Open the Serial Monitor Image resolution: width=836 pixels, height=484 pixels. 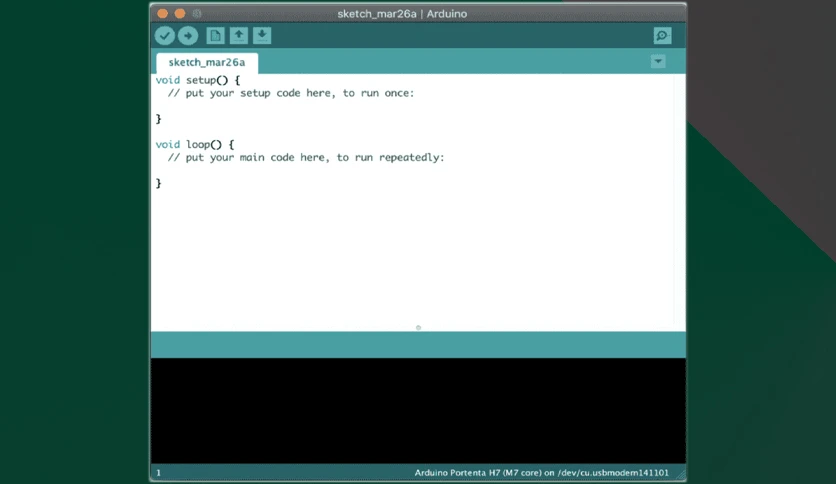coord(662,36)
